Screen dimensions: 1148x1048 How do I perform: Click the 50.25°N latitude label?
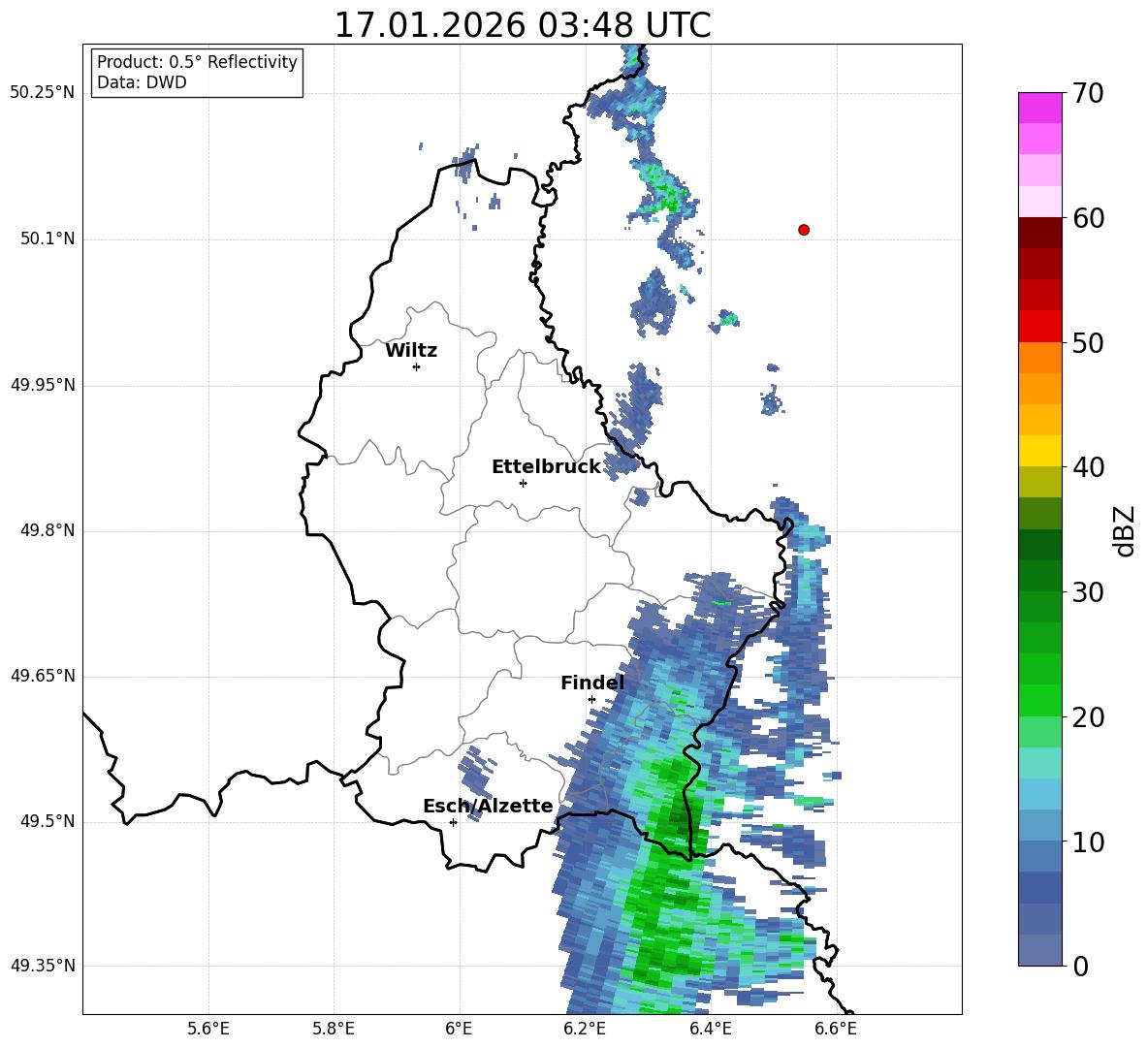43,93
